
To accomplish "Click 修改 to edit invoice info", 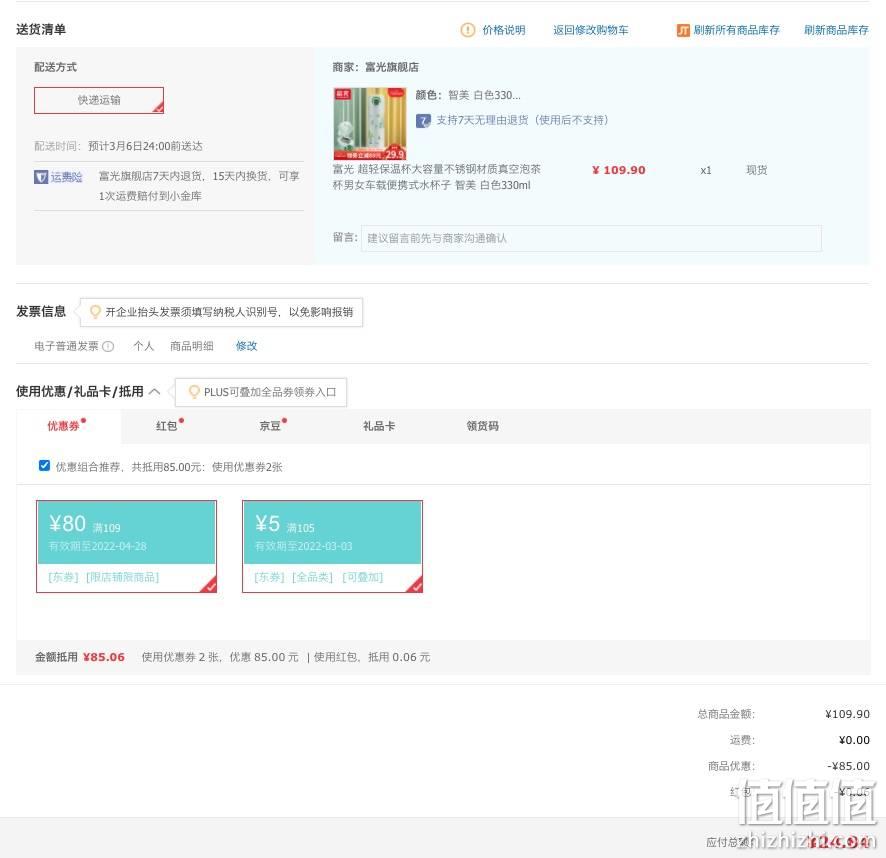I will click(x=246, y=346).
